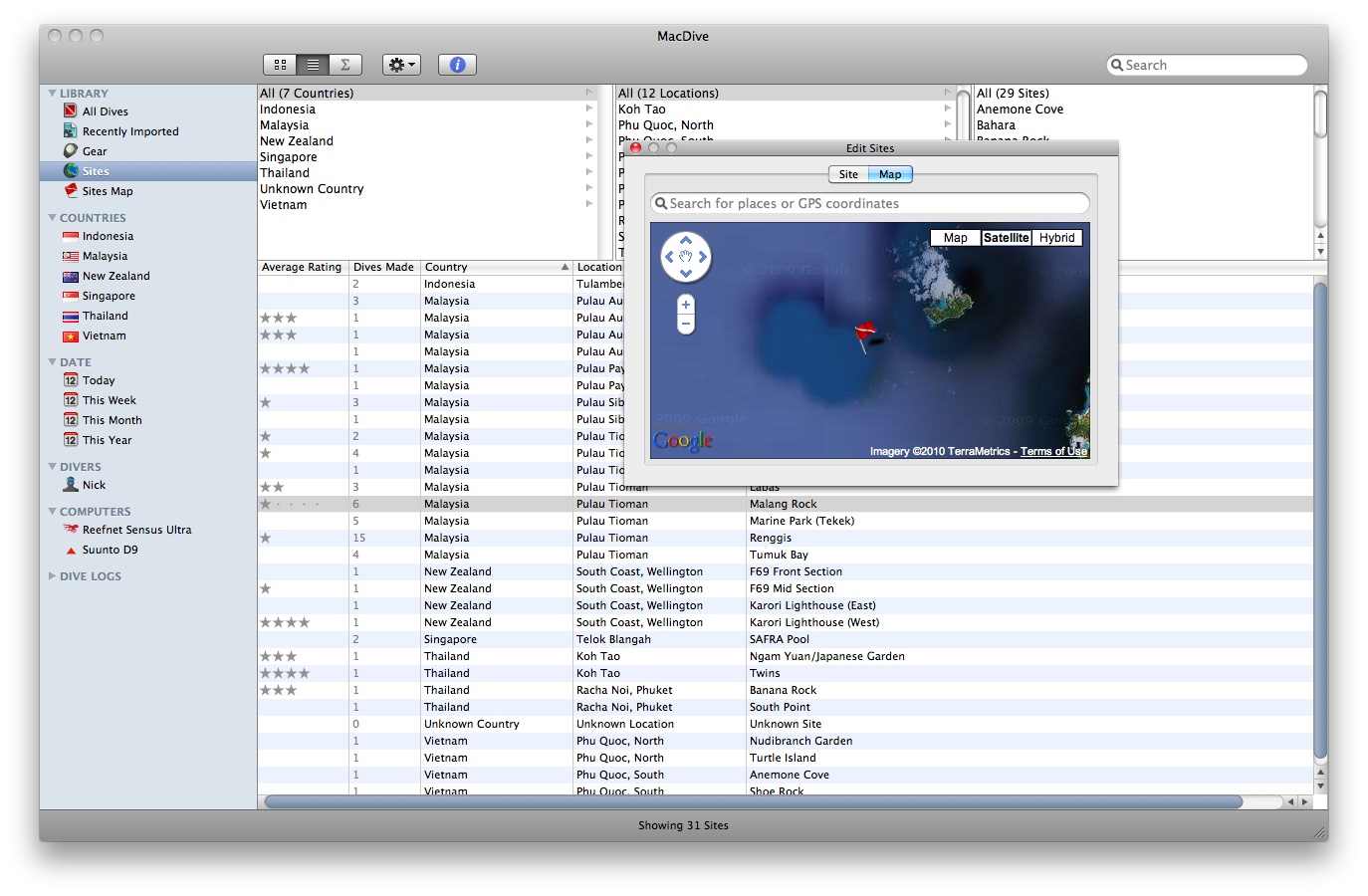Zoom in on the map
This screenshot has width=1368, height=896.
686,305
